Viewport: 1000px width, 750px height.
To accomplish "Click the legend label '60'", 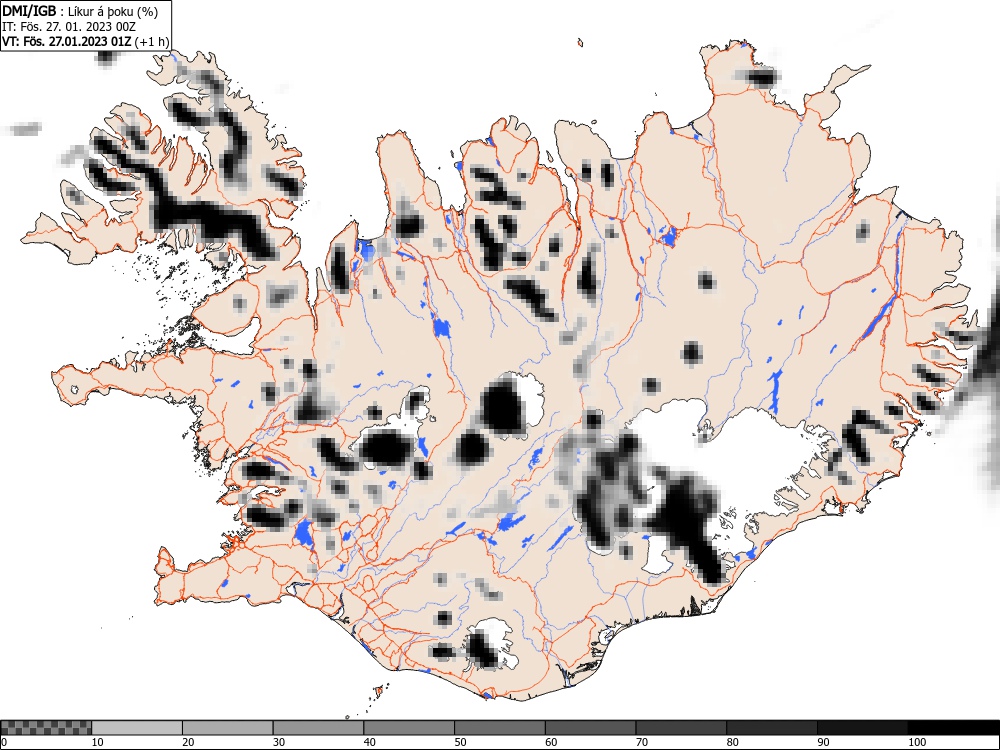I will tap(550, 742).
